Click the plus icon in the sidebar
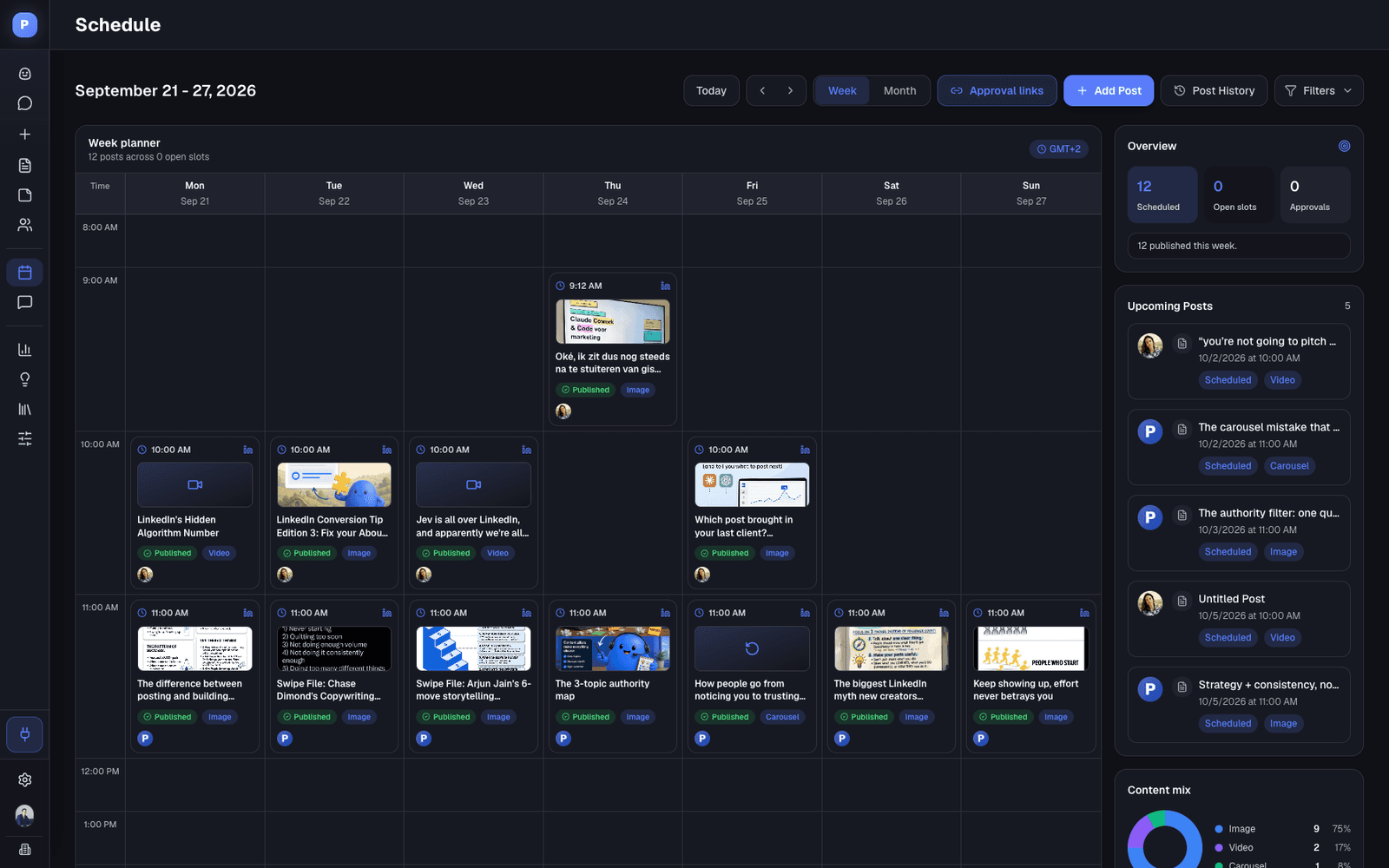Image resolution: width=1389 pixels, height=868 pixels. coord(25,135)
